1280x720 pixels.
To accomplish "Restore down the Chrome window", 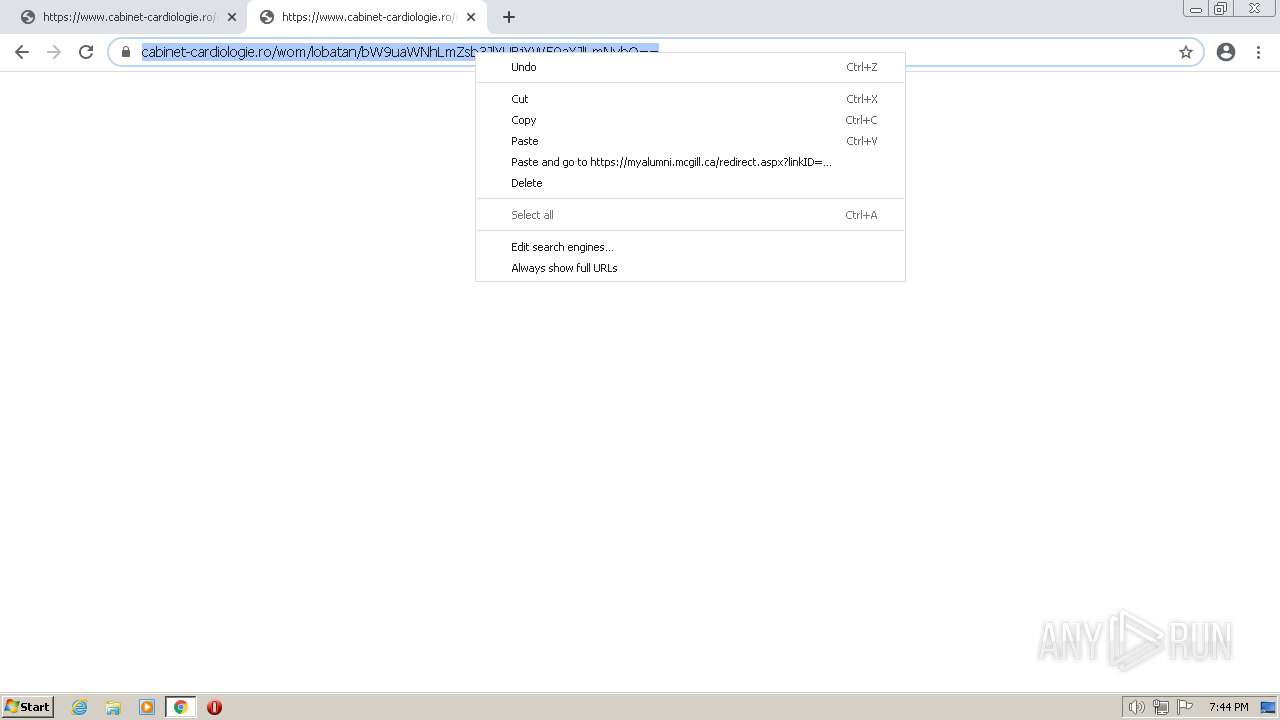I will click(1220, 8).
